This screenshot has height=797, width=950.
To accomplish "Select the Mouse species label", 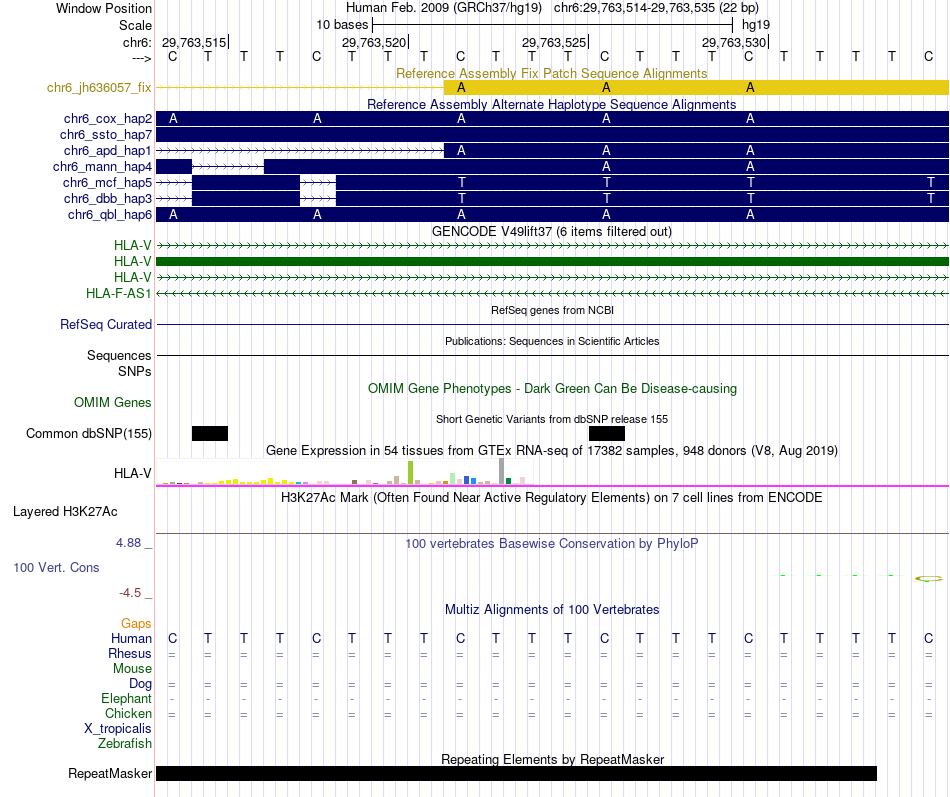I will coord(132,669).
